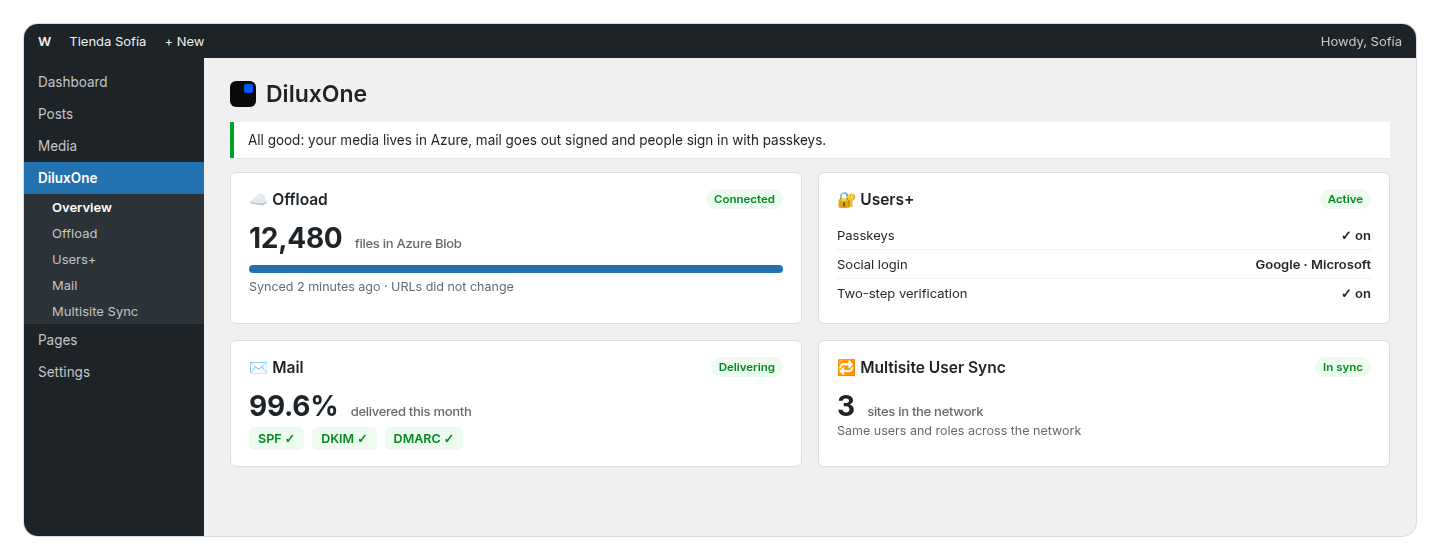
Task: Open Pages in the sidebar
Action: [x=114, y=340]
